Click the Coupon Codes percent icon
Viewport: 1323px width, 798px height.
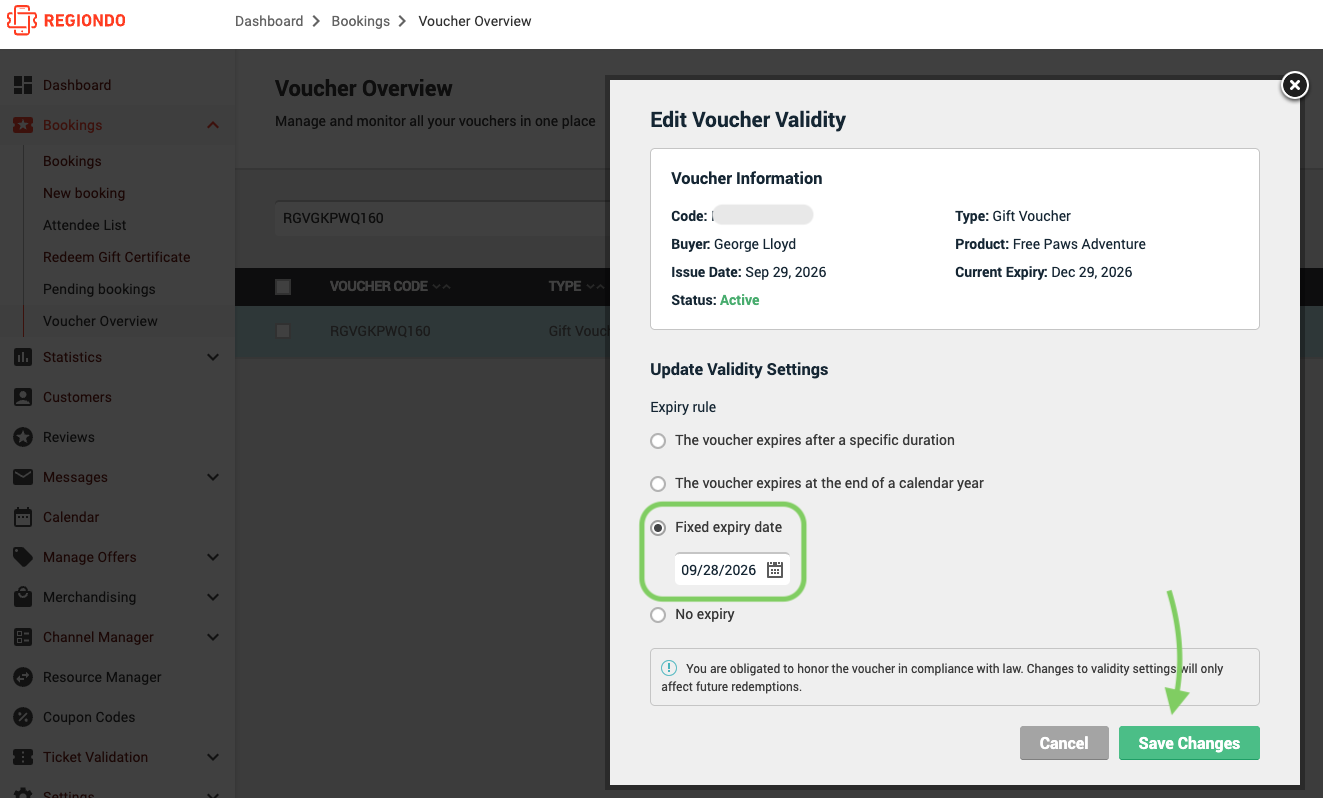click(x=23, y=717)
